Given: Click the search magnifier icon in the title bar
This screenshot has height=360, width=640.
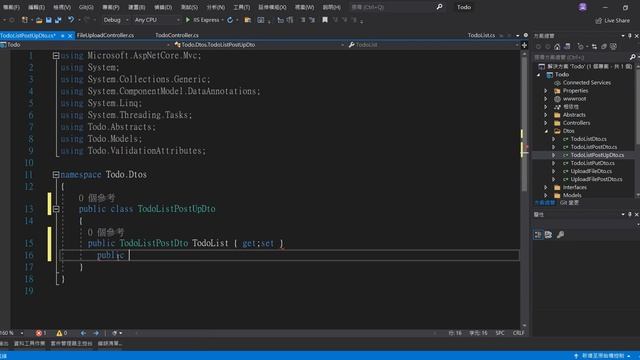Looking at the screenshot, I should [x=439, y=7].
